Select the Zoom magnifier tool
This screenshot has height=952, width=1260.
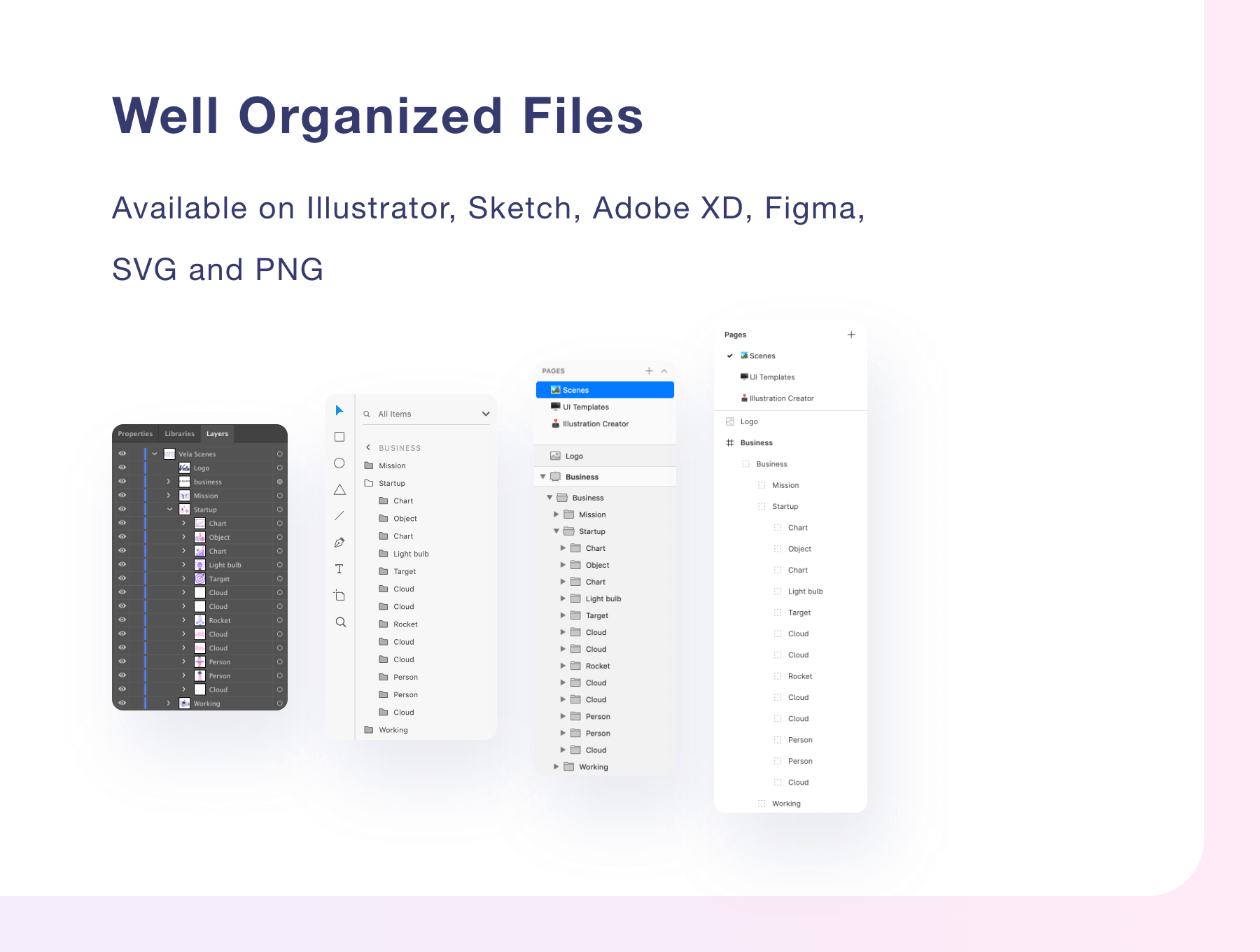[x=340, y=622]
